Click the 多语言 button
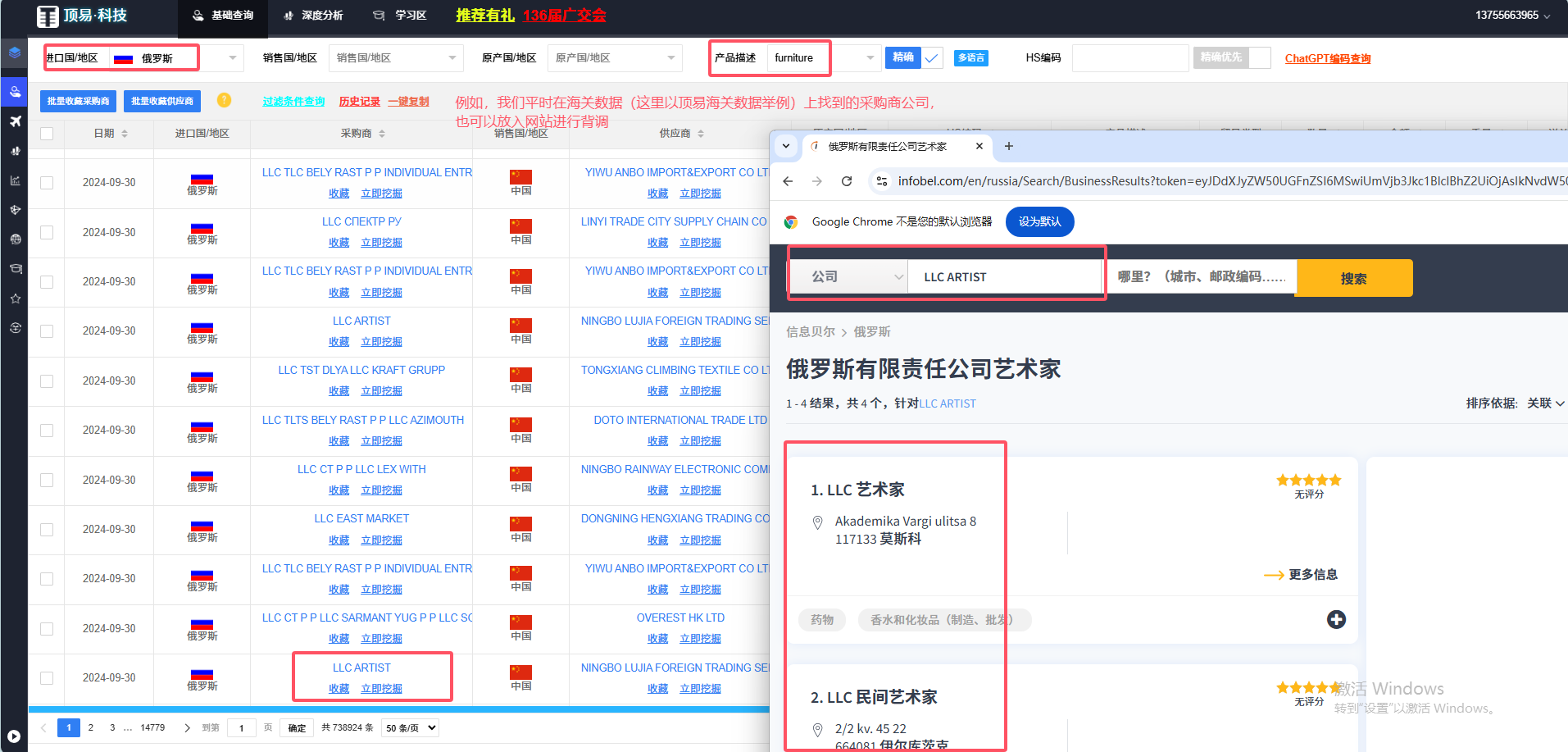1568x752 pixels. [971, 58]
